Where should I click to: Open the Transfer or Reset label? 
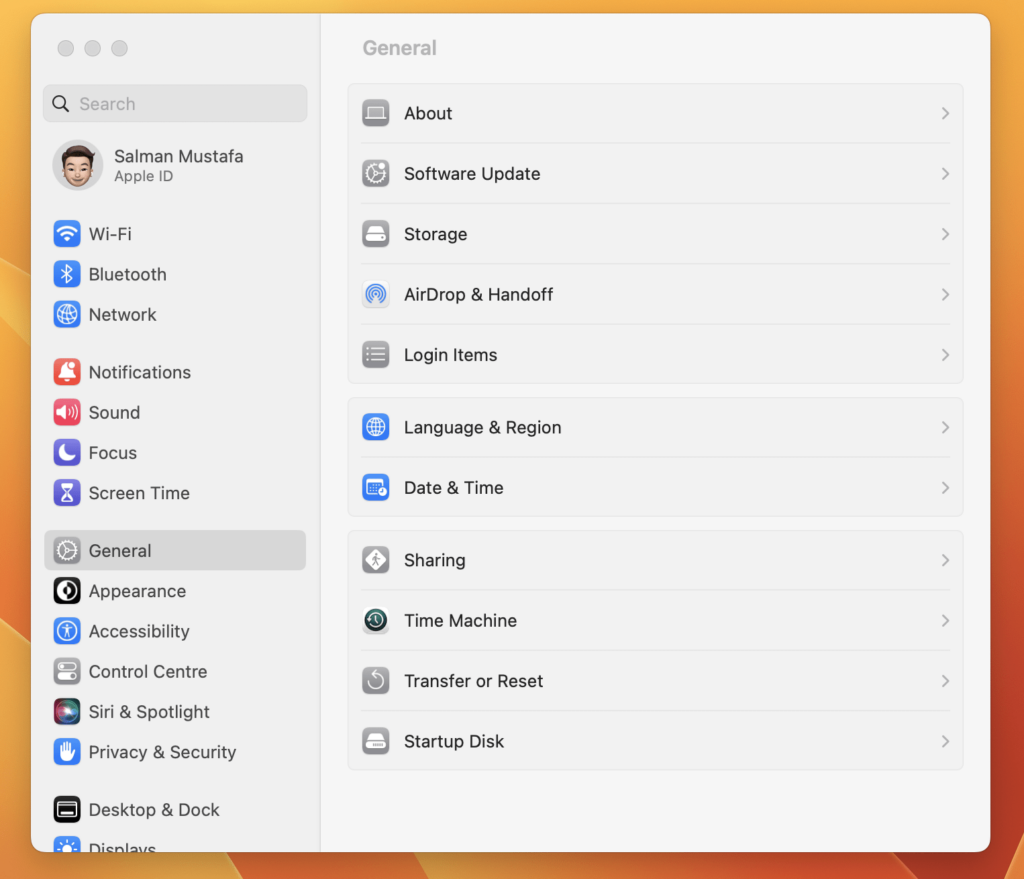click(473, 681)
